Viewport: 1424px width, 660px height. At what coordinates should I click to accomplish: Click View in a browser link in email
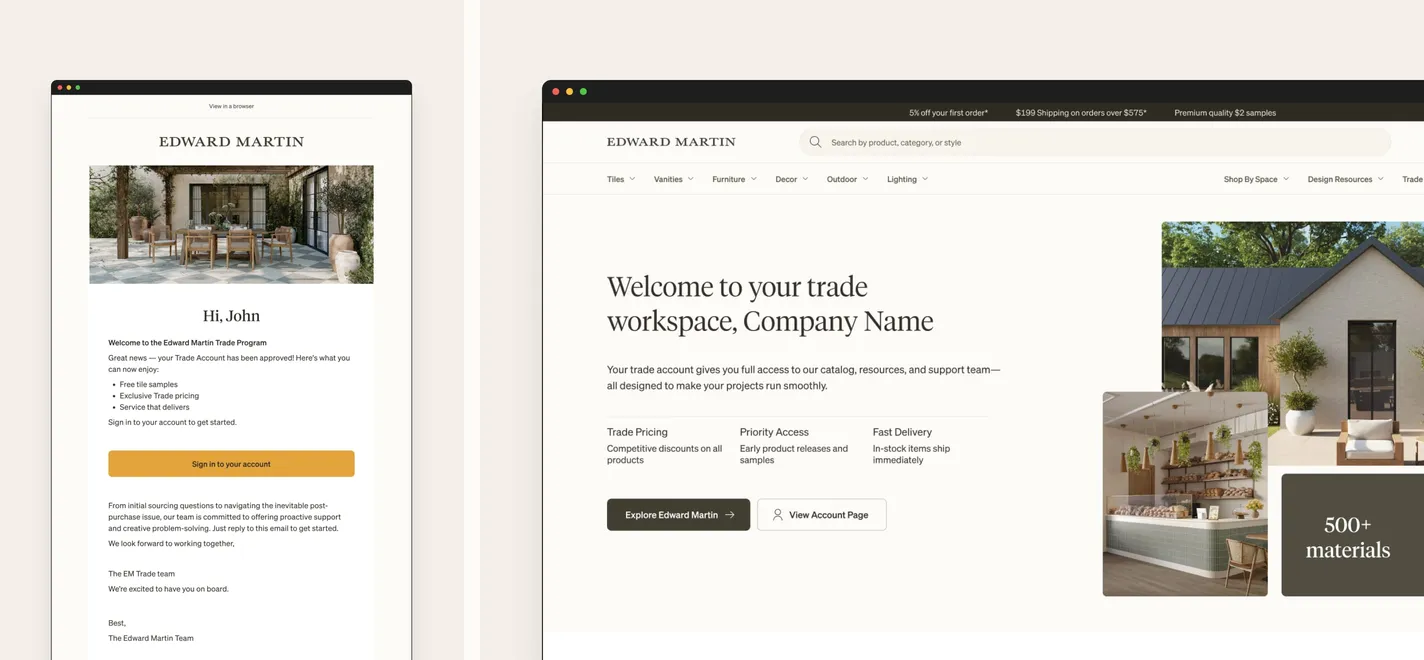pyautogui.click(x=231, y=106)
